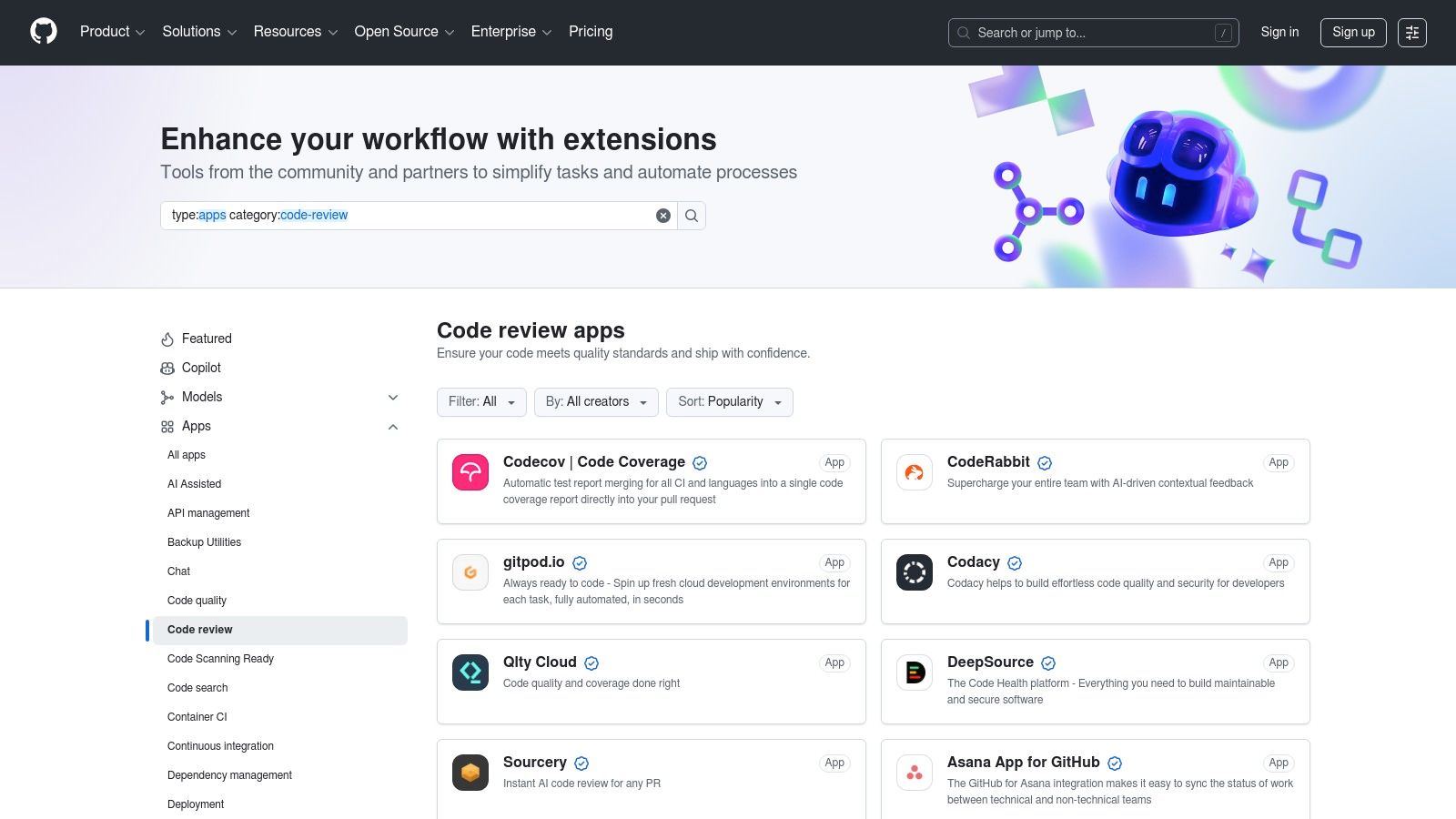
Task: Select the Dependency management category
Action: 280,775
